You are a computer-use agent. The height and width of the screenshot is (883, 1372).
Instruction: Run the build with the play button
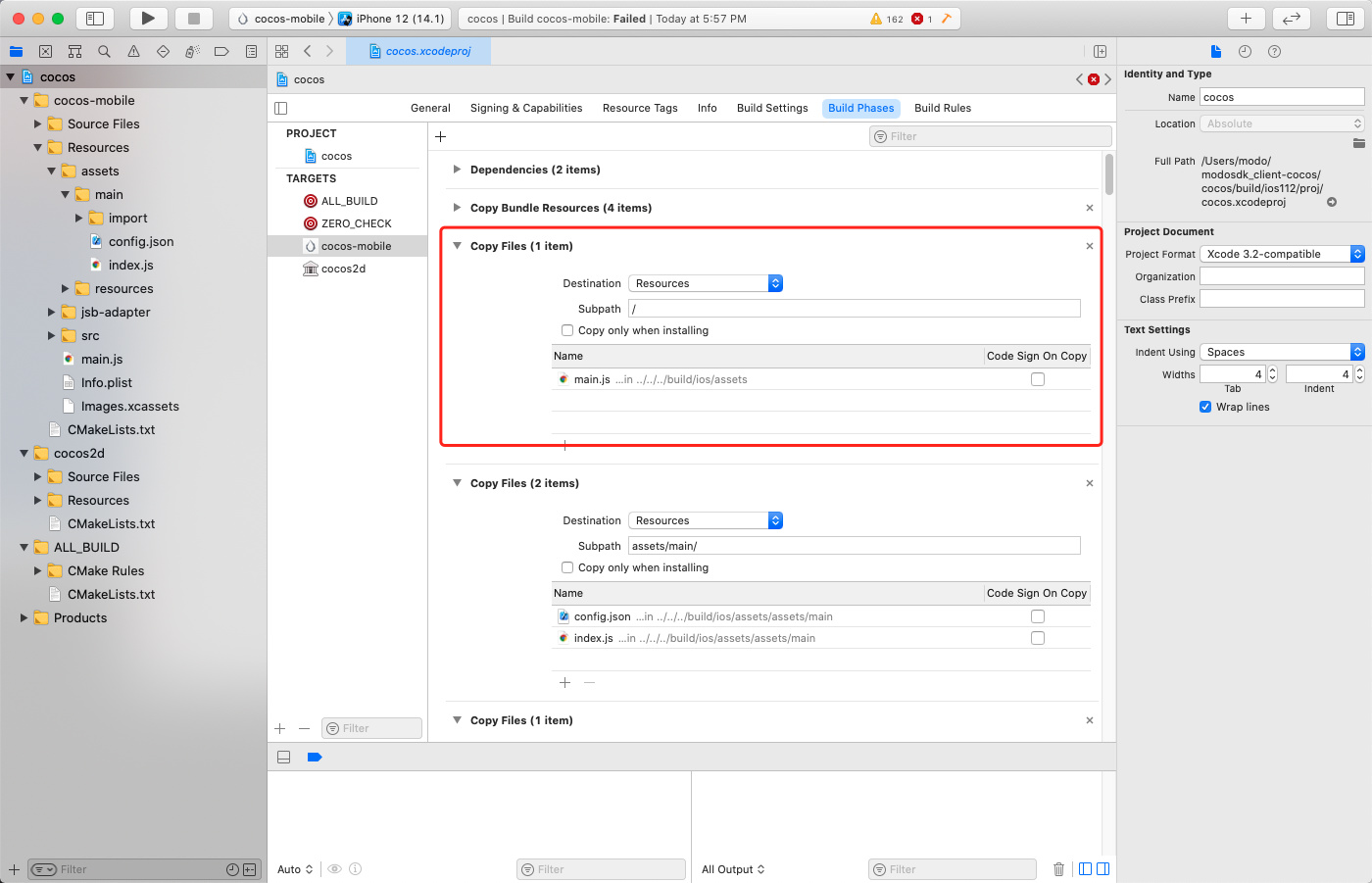click(148, 18)
